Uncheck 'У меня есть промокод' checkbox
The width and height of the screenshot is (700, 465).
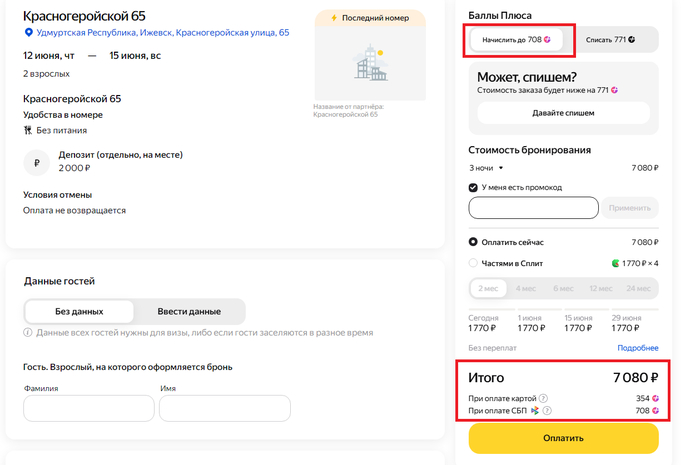point(474,187)
